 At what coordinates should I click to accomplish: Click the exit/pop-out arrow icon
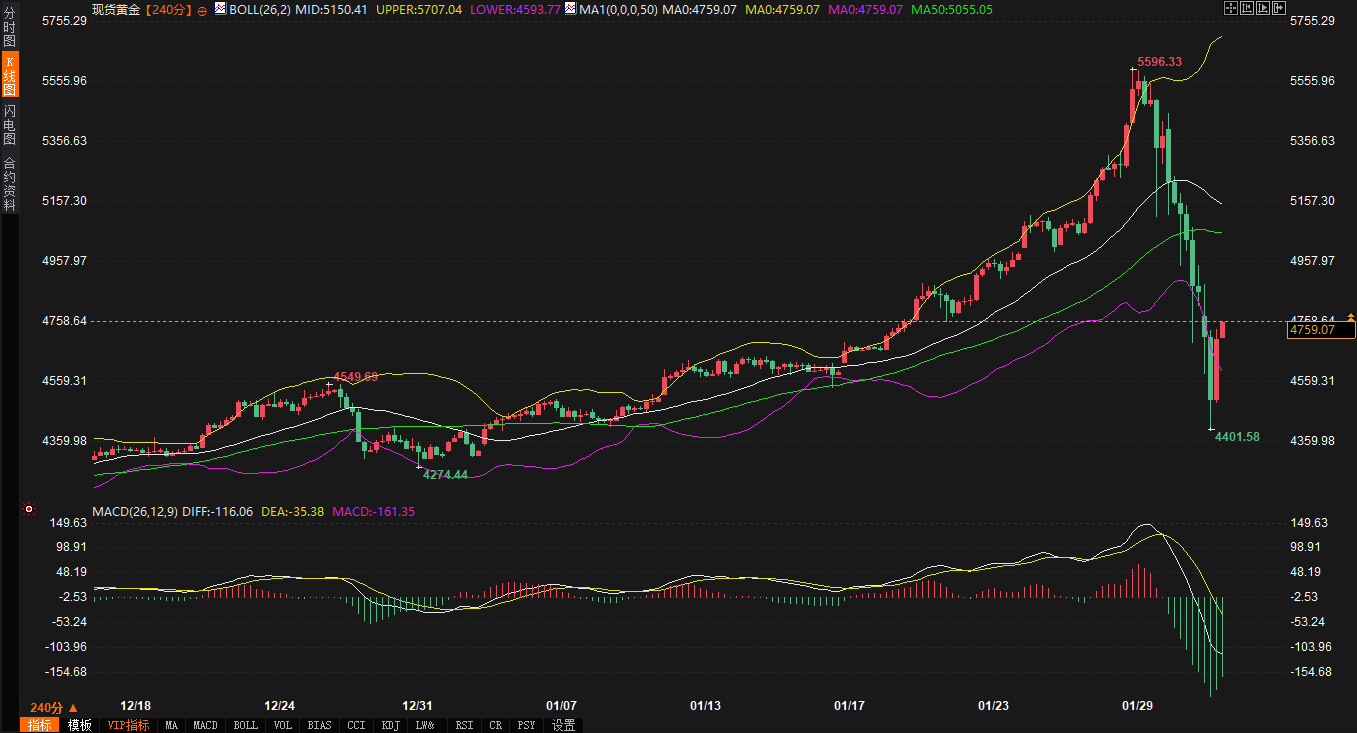point(1280,8)
